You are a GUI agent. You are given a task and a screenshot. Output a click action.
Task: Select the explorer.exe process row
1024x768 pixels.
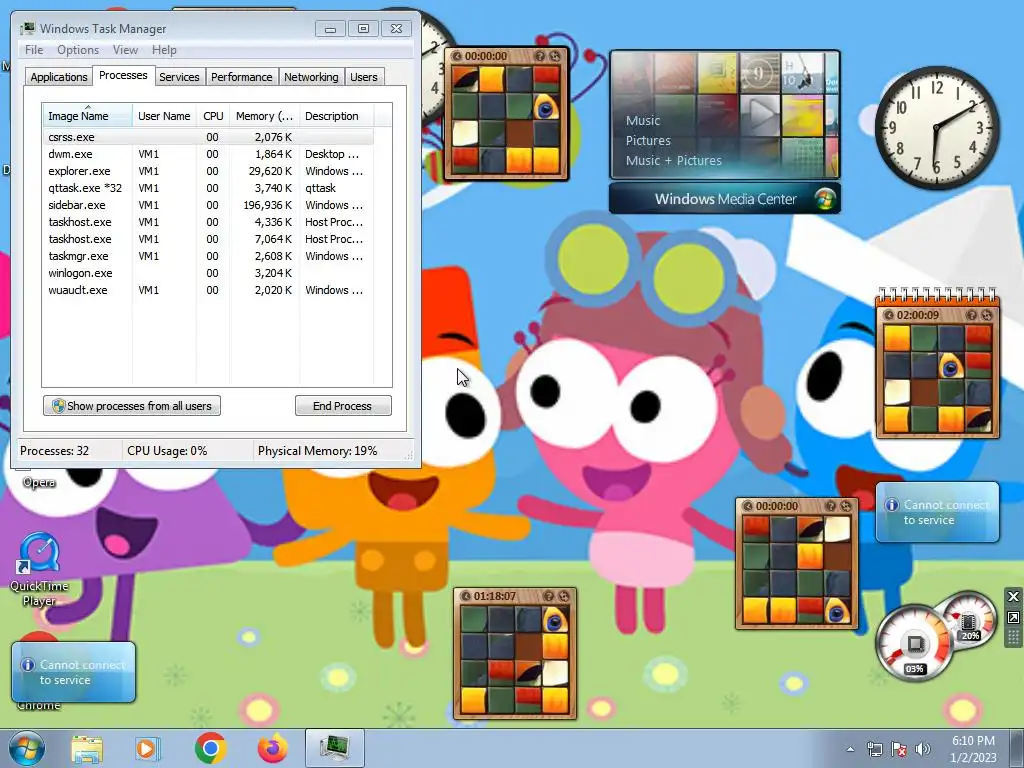(208, 171)
